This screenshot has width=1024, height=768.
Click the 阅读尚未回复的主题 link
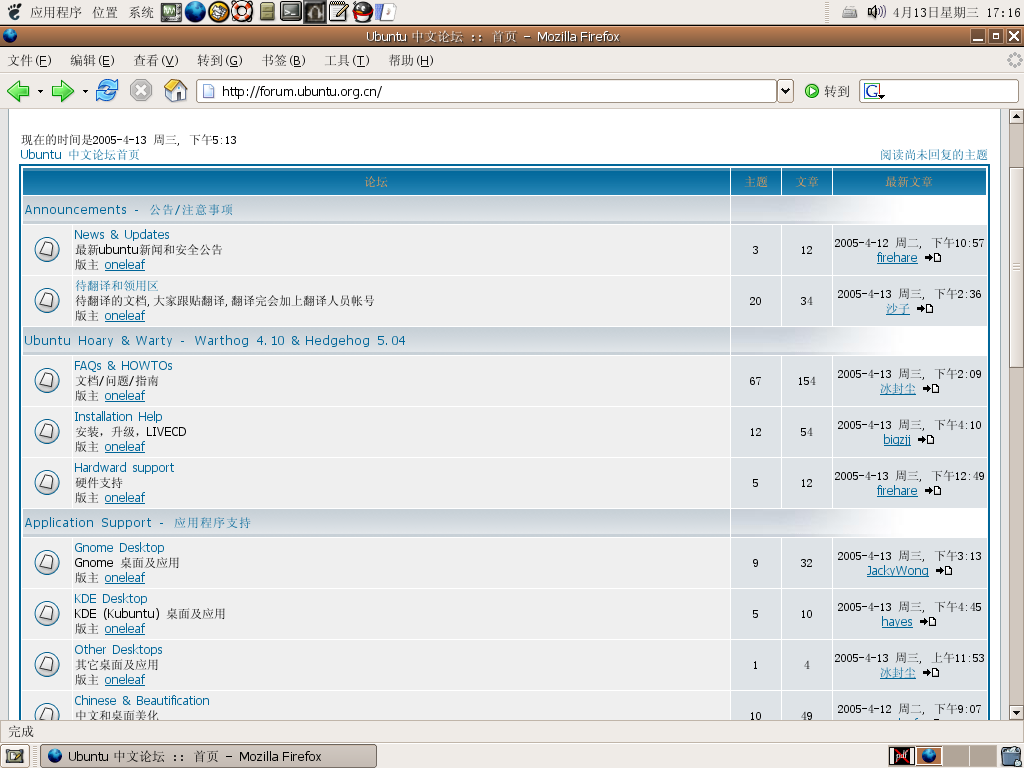(x=934, y=155)
